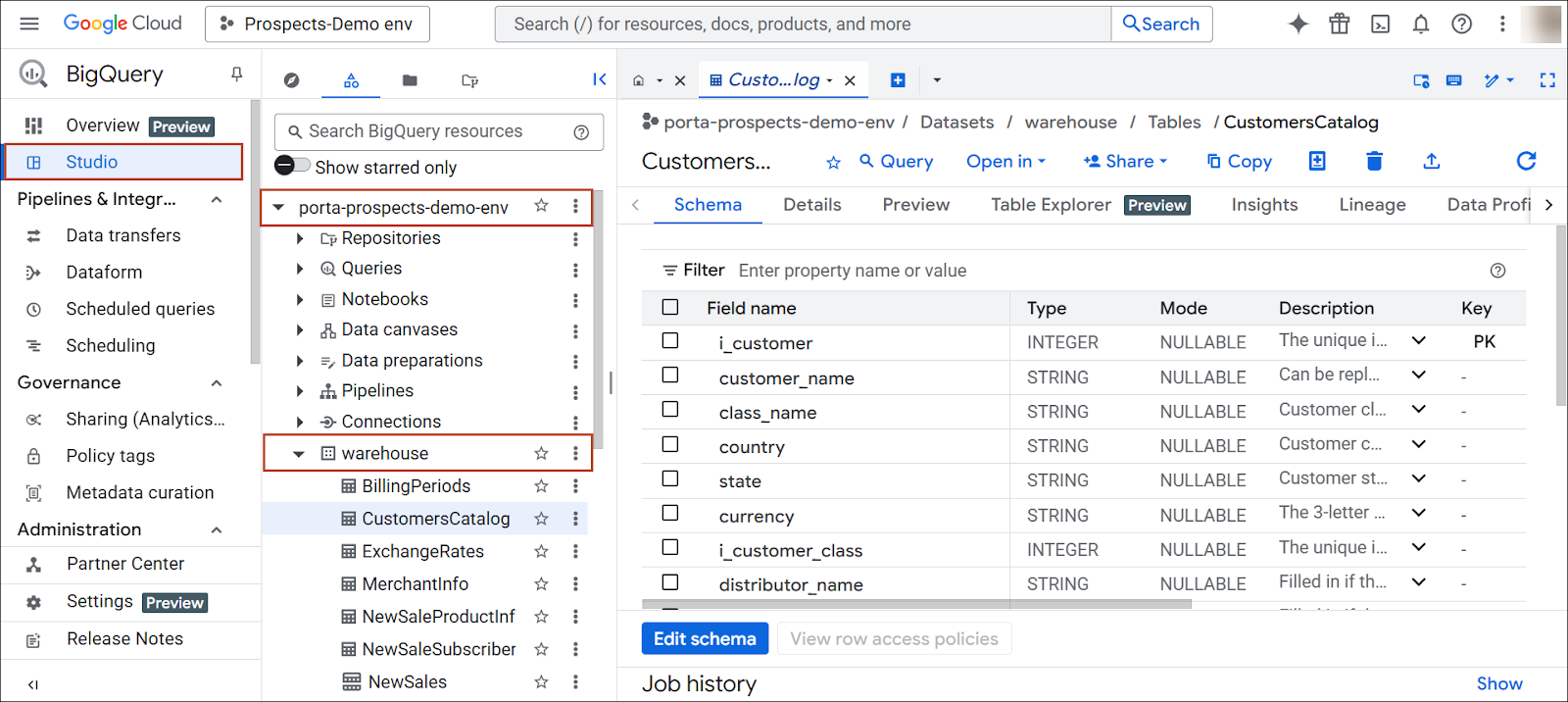Click the Search BigQuery resources field
Viewport: 1568px width, 702px height.
[x=439, y=131]
